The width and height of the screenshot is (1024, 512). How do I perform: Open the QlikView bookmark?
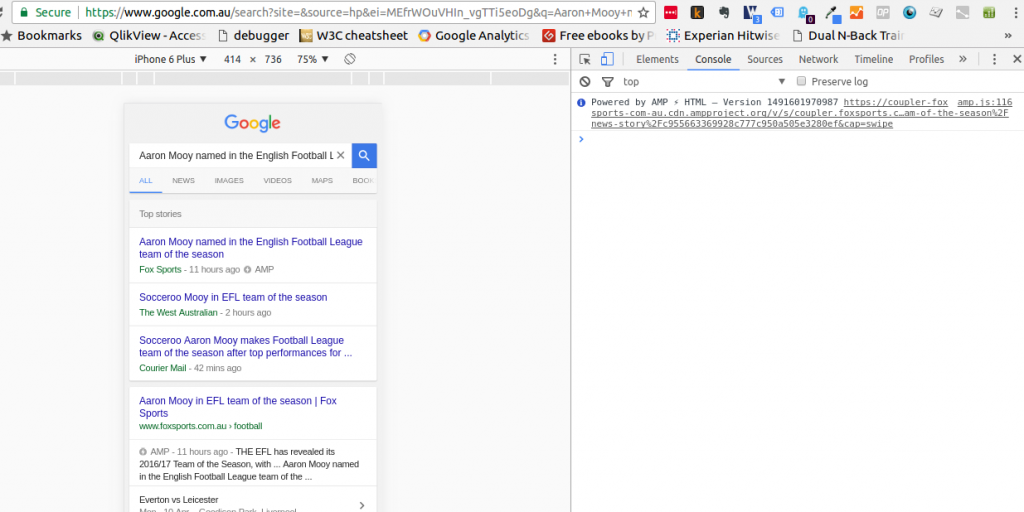point(150,36)
